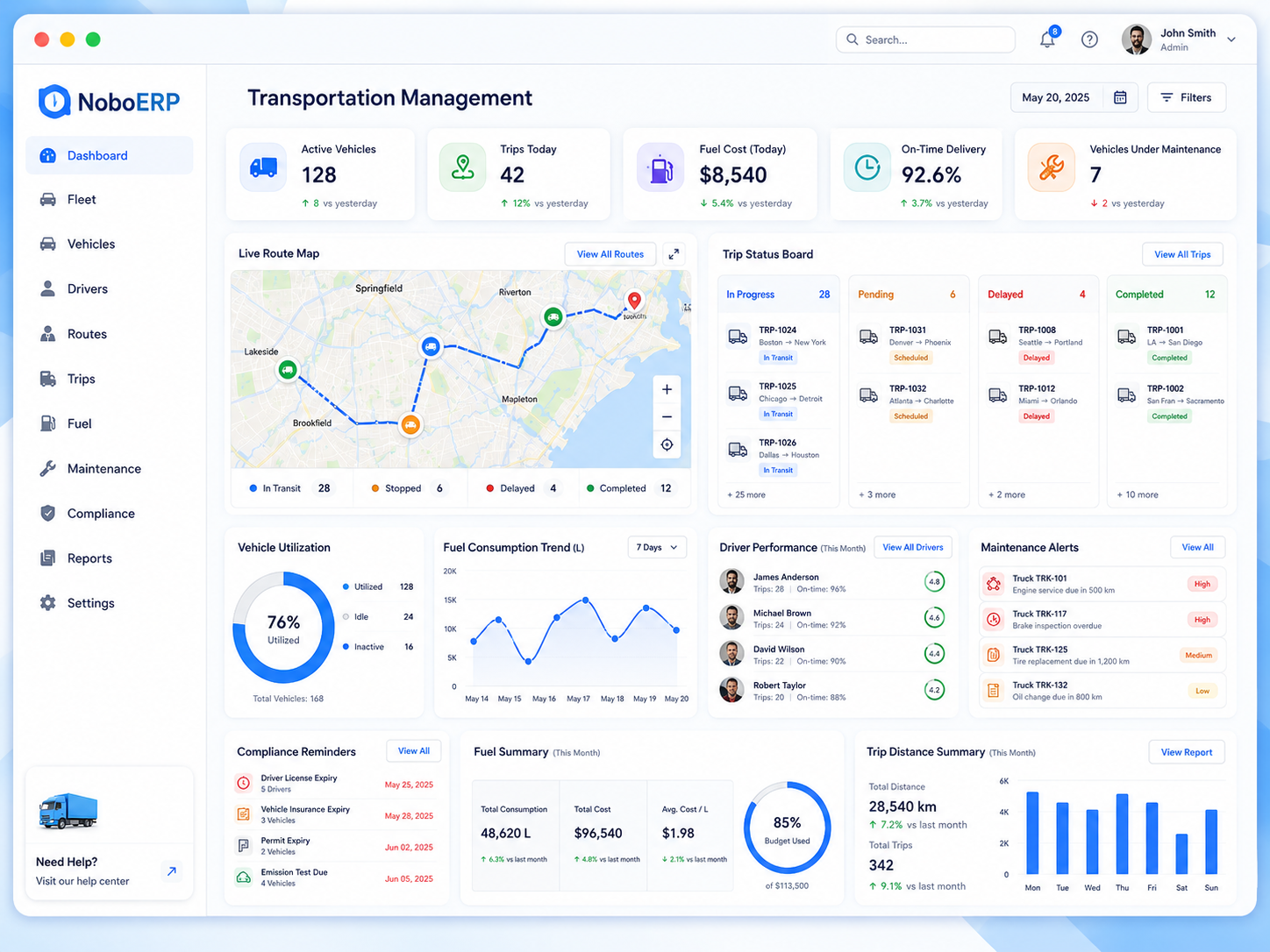Click the Search input field
The height and width of the screenshot is (952, 1270).
pos(925,39)
